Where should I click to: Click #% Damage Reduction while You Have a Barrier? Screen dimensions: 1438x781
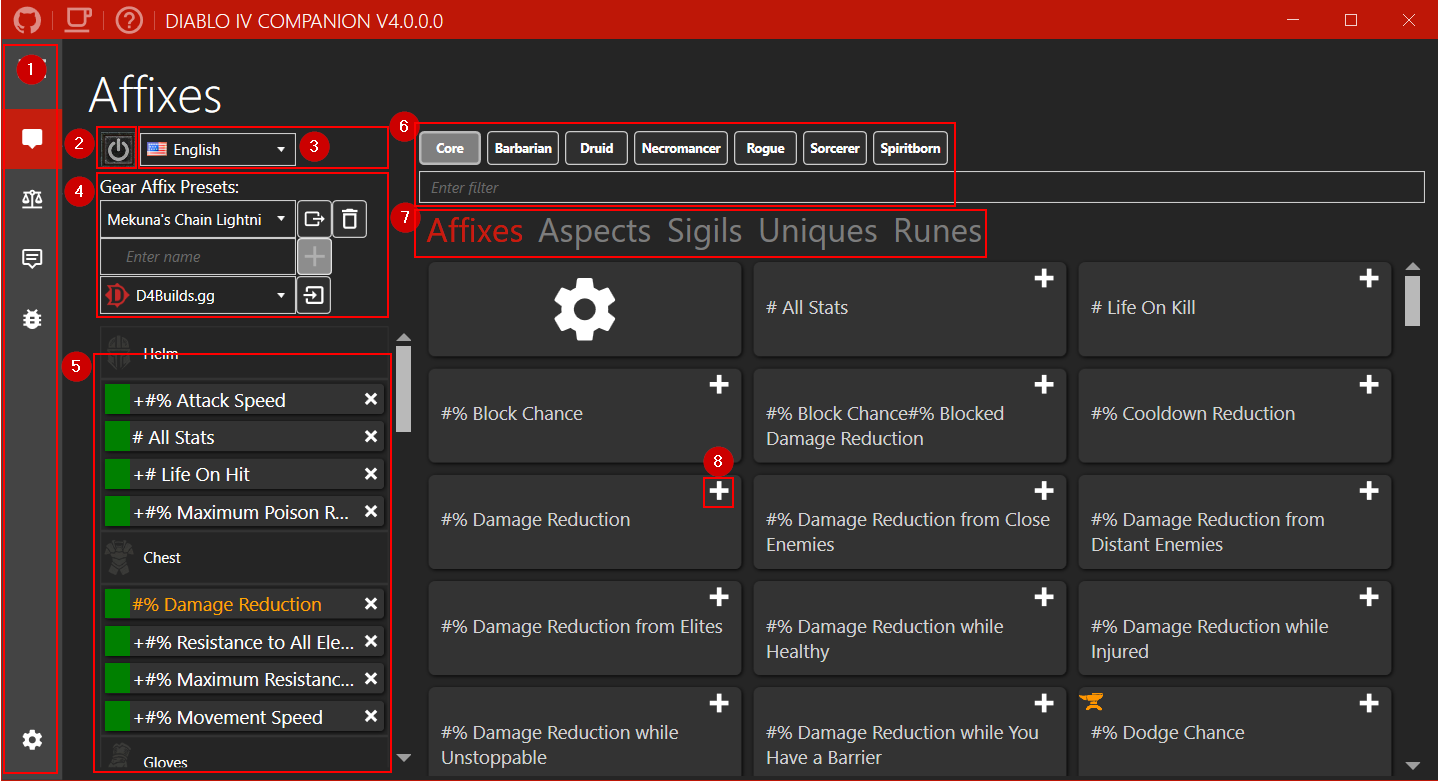(910, 734)
